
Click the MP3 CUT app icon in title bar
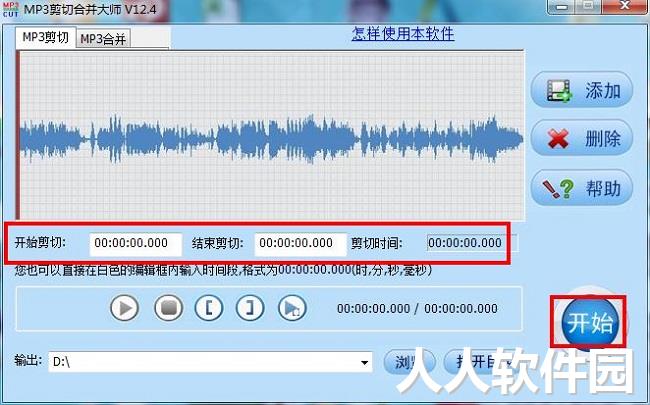(x=11, y=9)
